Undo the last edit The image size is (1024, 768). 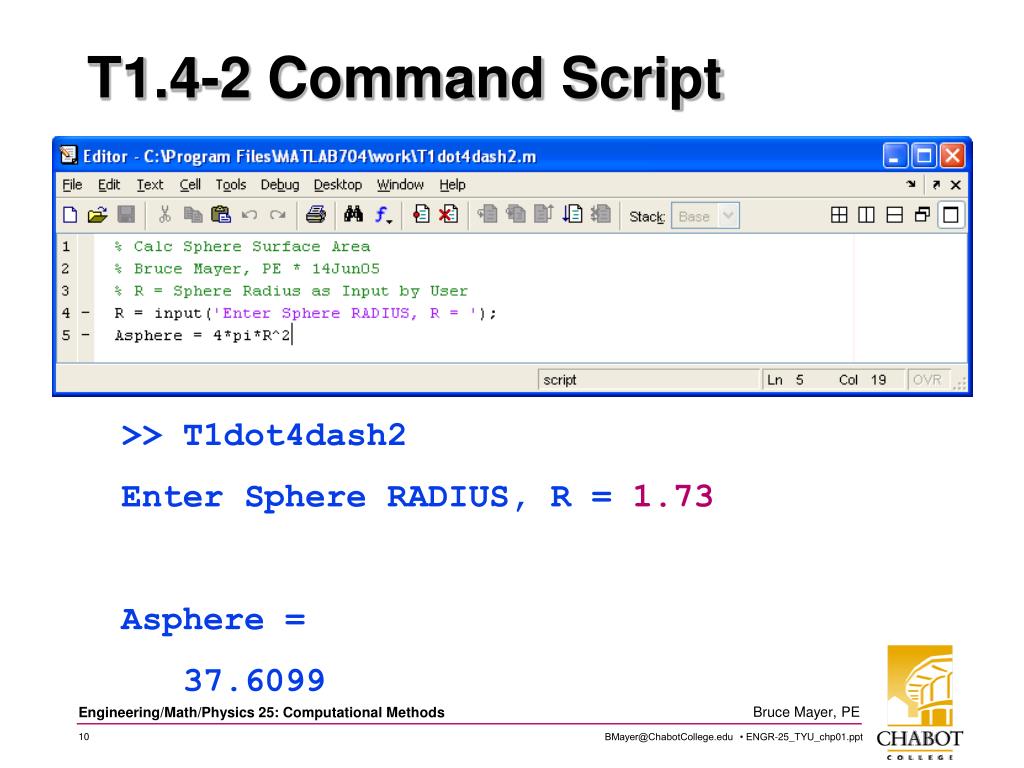pyautogui.click(x=249, y=215)
